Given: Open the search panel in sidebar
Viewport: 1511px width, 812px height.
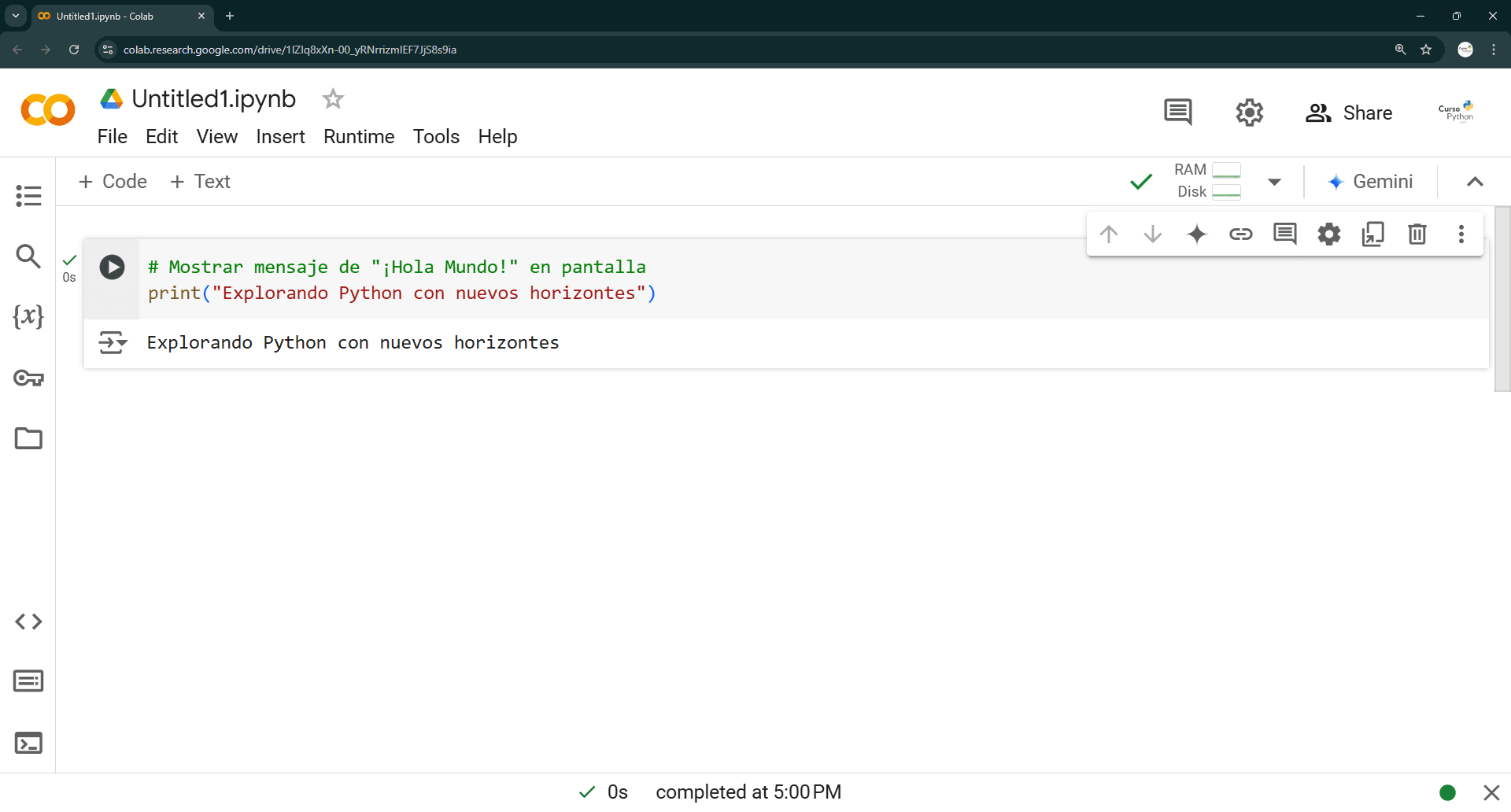Looking at the screenshot, I should point(28,256).
